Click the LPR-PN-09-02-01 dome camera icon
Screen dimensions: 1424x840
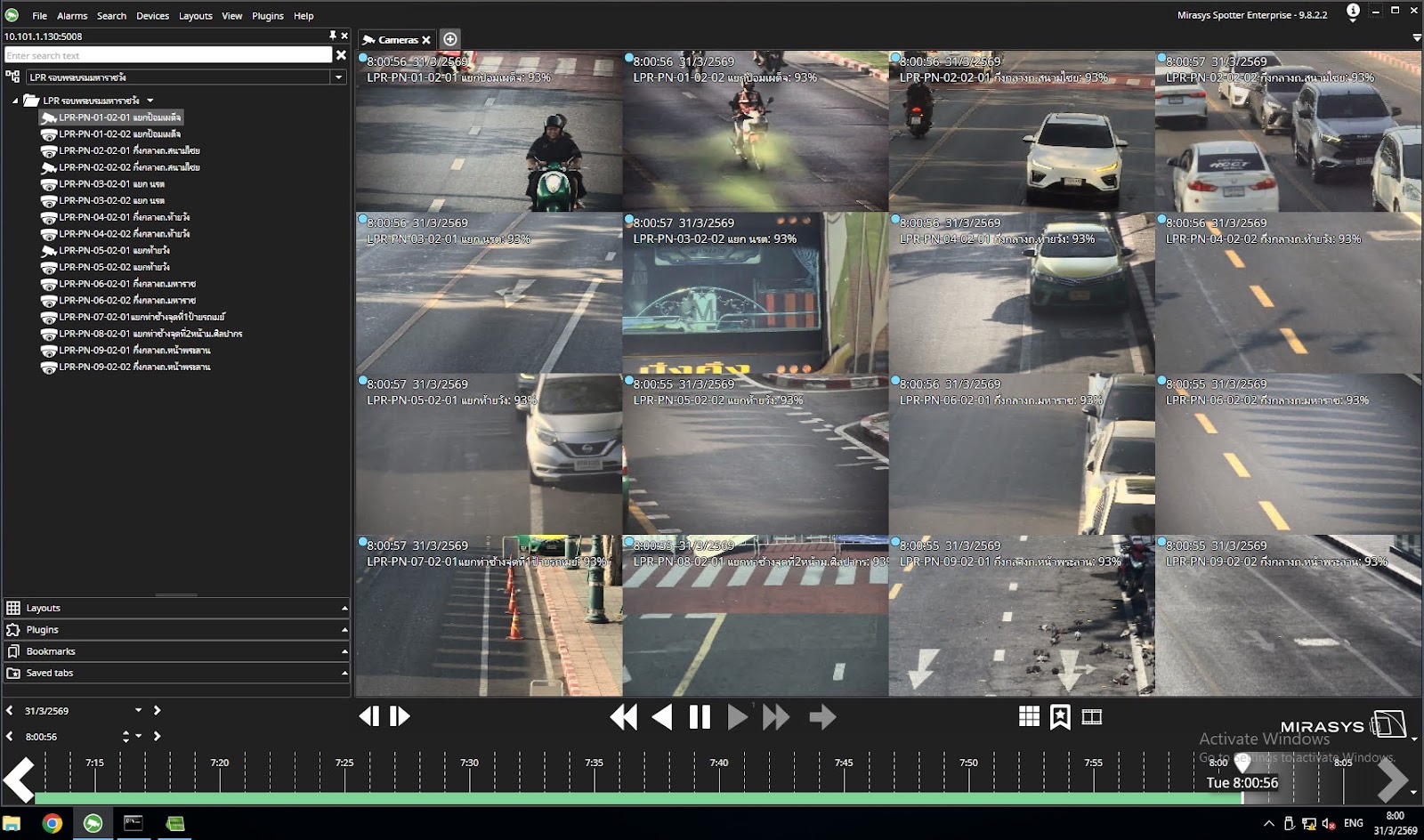coord(49,351)
